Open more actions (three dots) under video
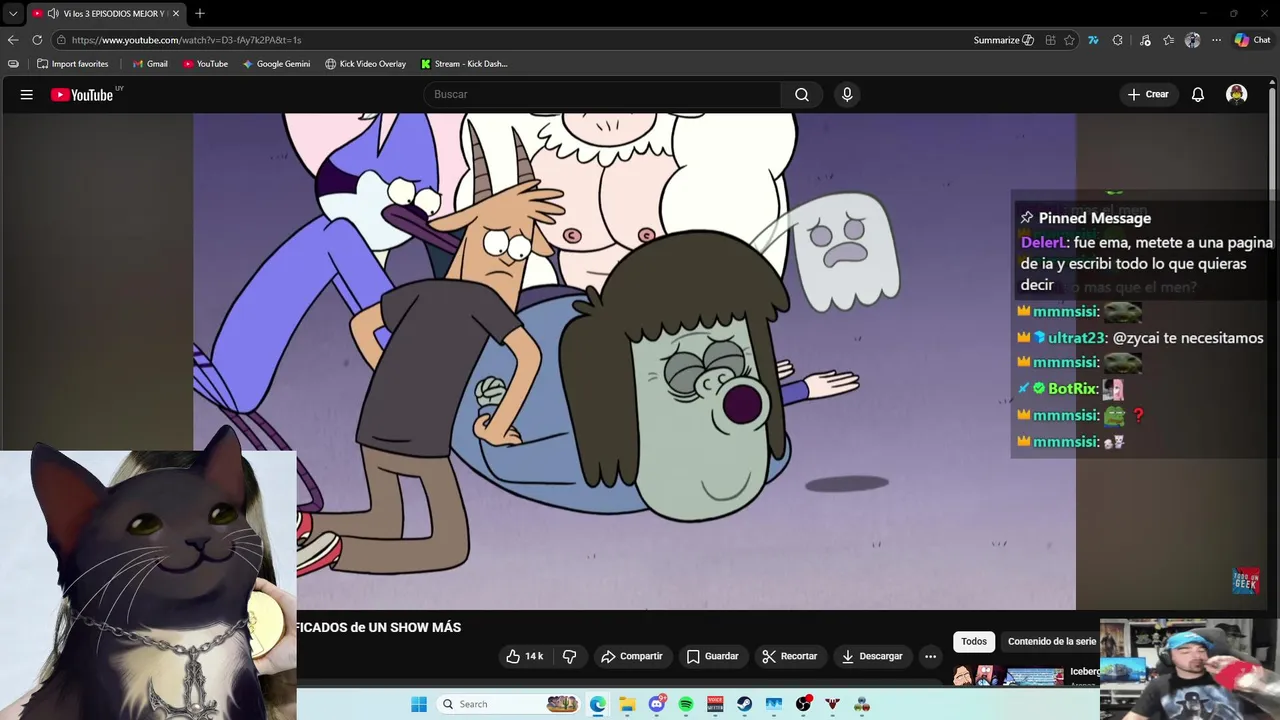Image resolution: width=1280 pixels, height=720 pixels. click(931, 656)
